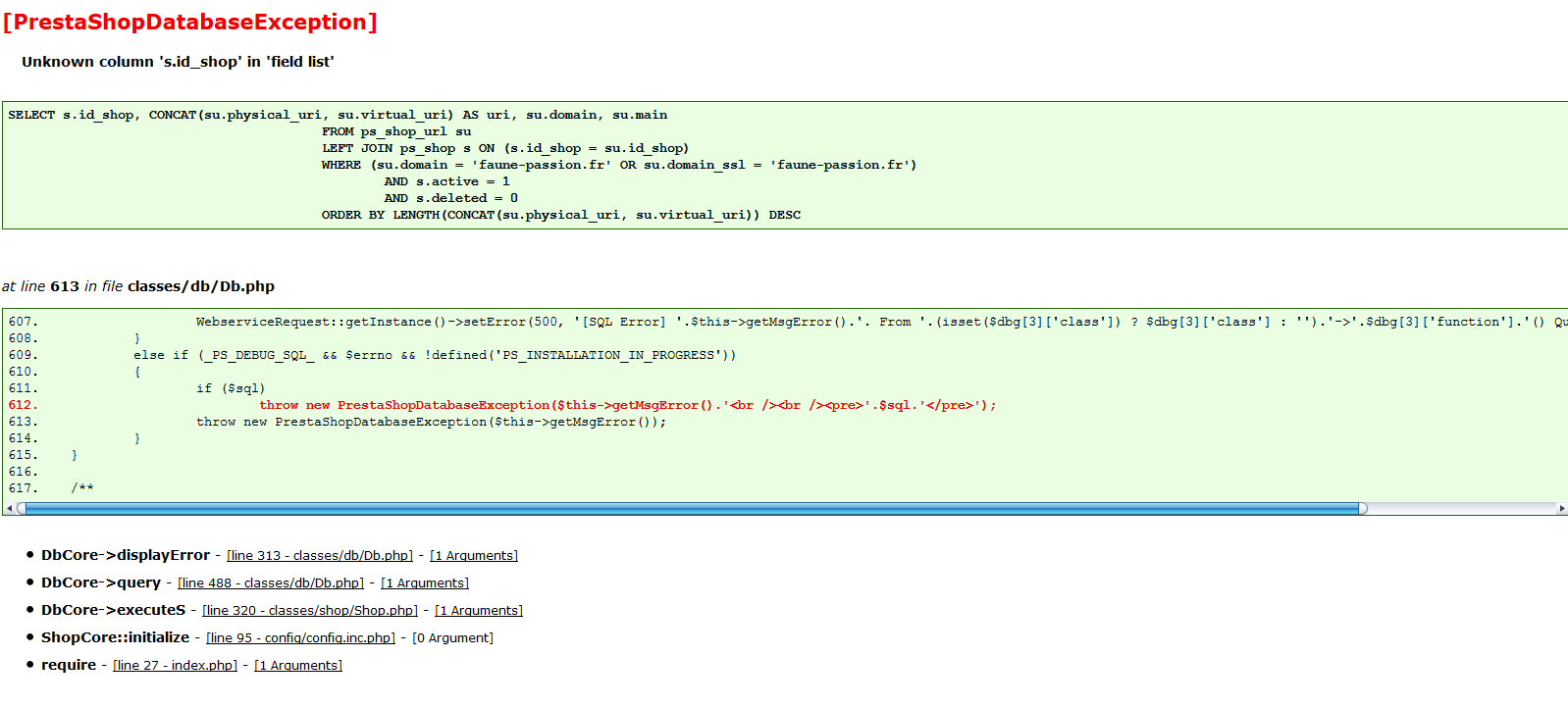1568x708 pixels.
Task: Click the line 613 'throw new PrestaShopDatabaseException($this->getMsgError());' code
Action: click(x=432, y=422)
